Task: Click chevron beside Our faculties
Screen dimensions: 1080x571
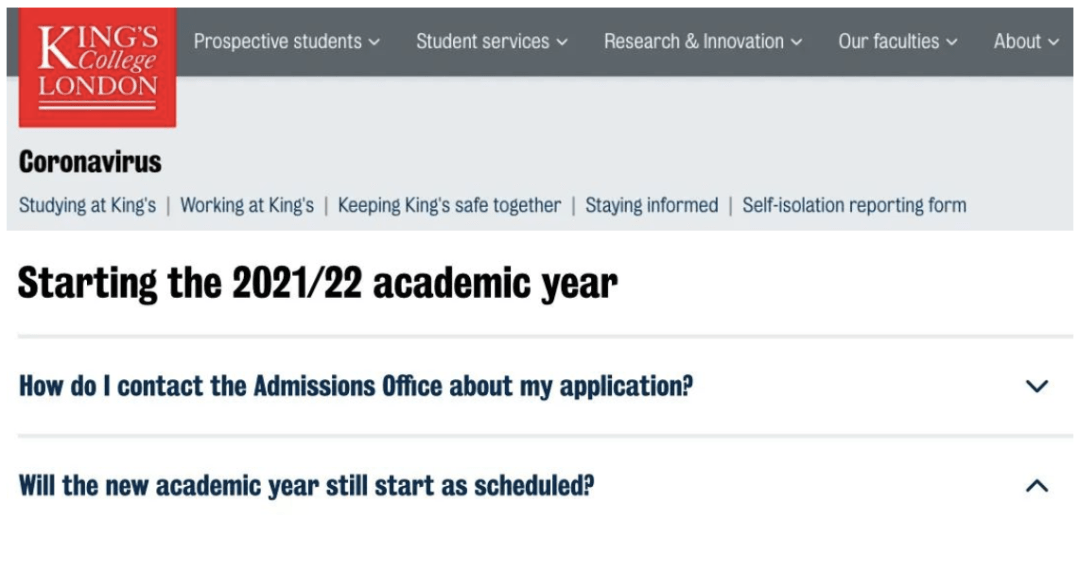Action: coord(952,42)
